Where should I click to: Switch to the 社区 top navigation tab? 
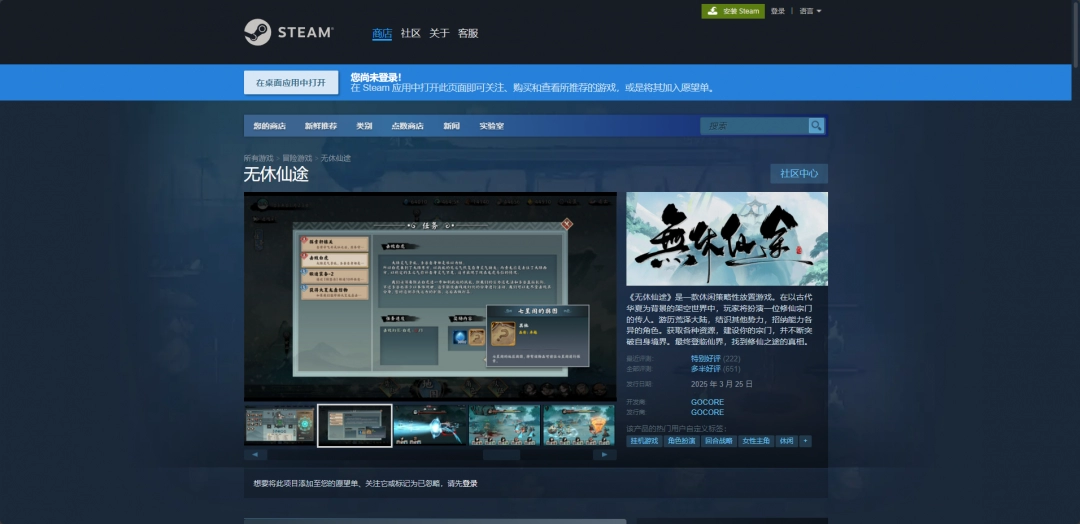(410, 33)
